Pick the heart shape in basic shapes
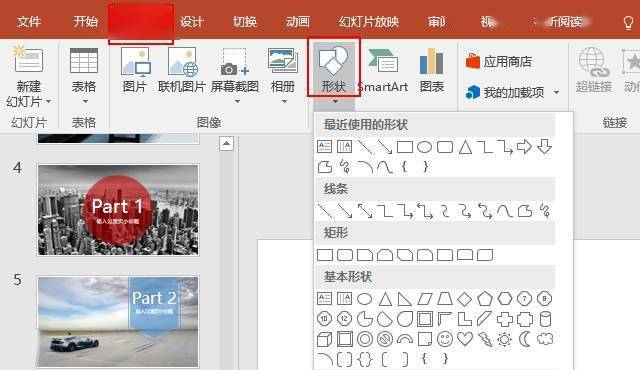 465,339
